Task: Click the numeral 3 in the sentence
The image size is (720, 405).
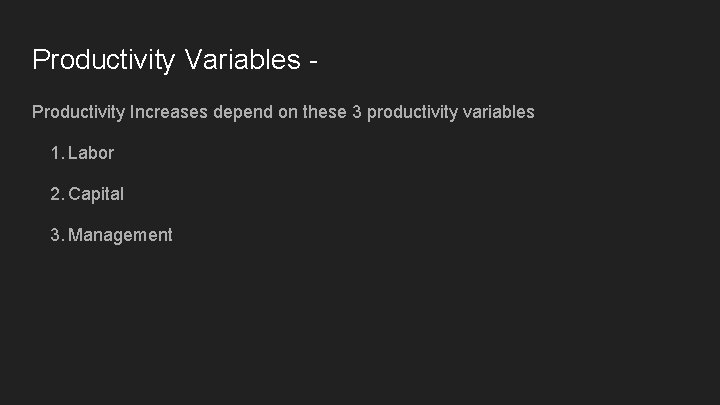Action: pos(357,112)
